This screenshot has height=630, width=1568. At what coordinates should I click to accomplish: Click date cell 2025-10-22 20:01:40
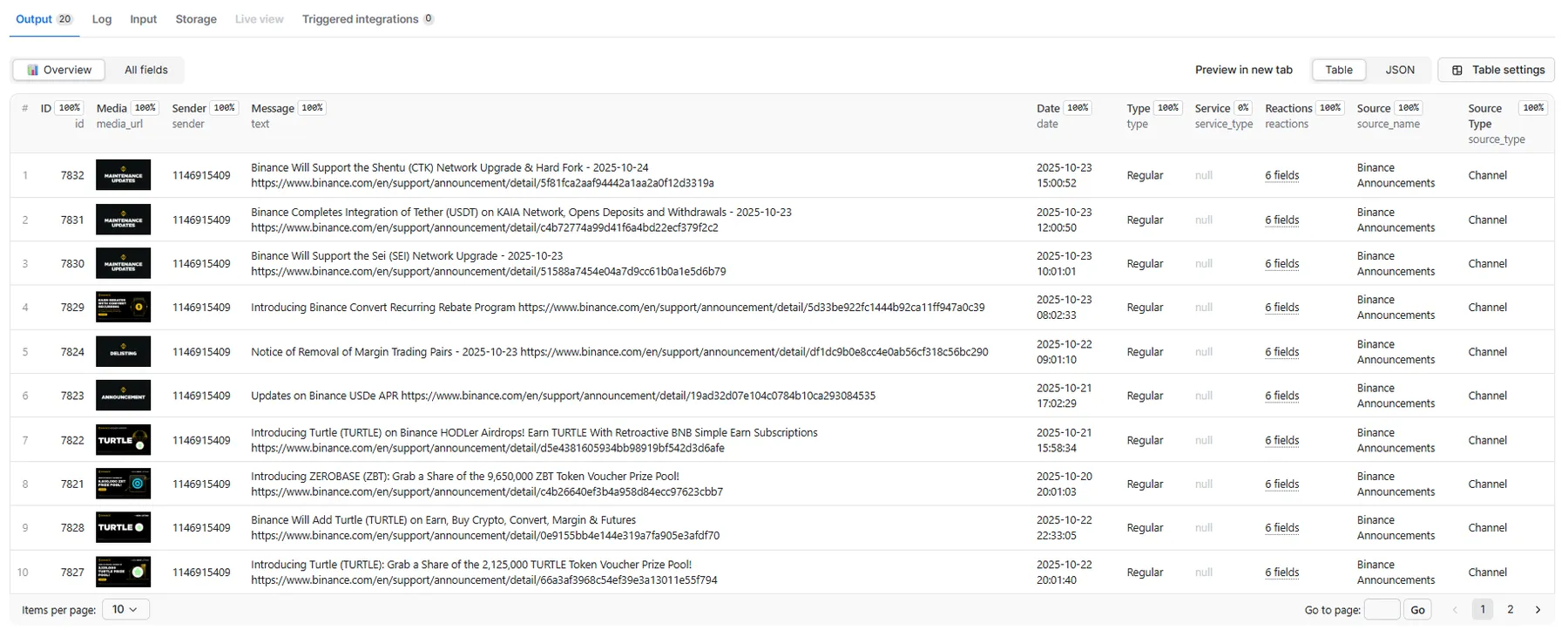1064,572
